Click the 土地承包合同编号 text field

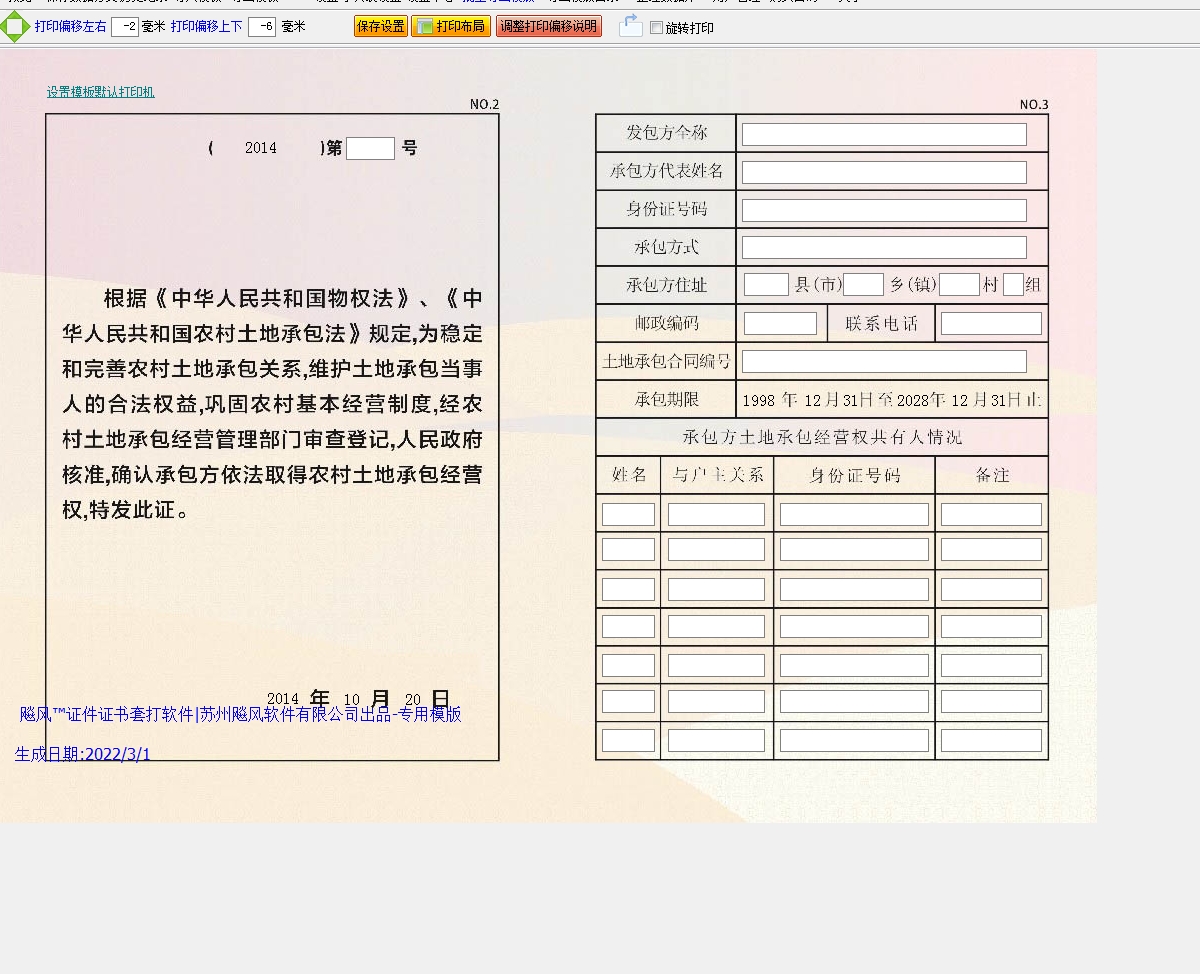coord(884,361)
